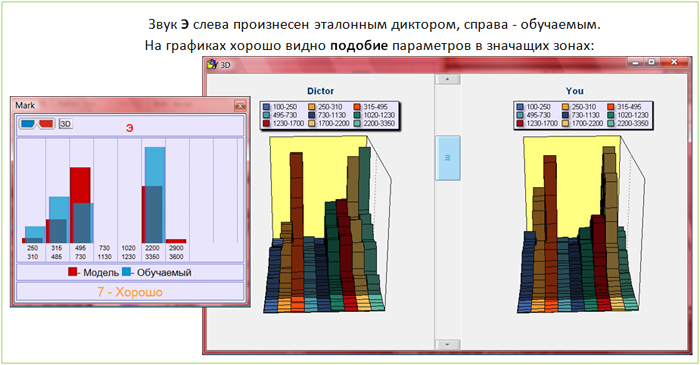The height and width of the screenshot is (365, 700).
Task: Click the 250-310 swatch in Dictor legend
Action: click(x=312, y=107)
